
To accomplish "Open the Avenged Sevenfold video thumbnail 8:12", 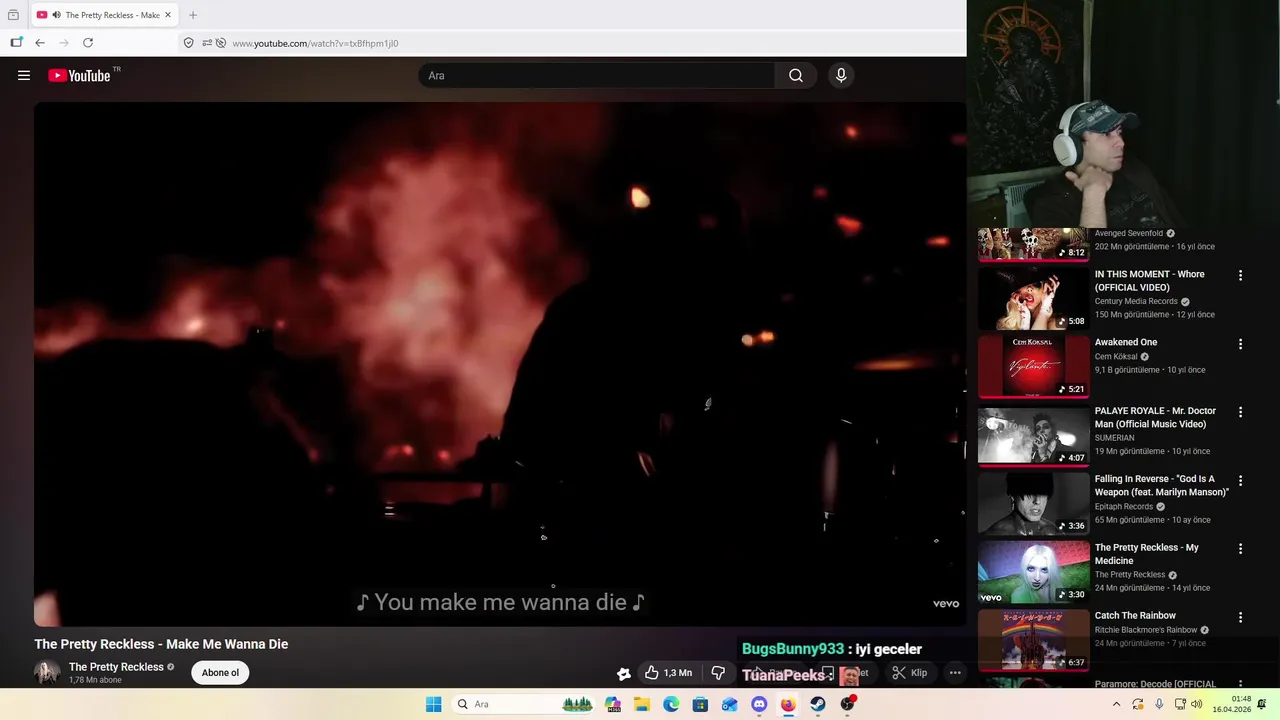I will pyautogui.click(x=1033, y=244).
